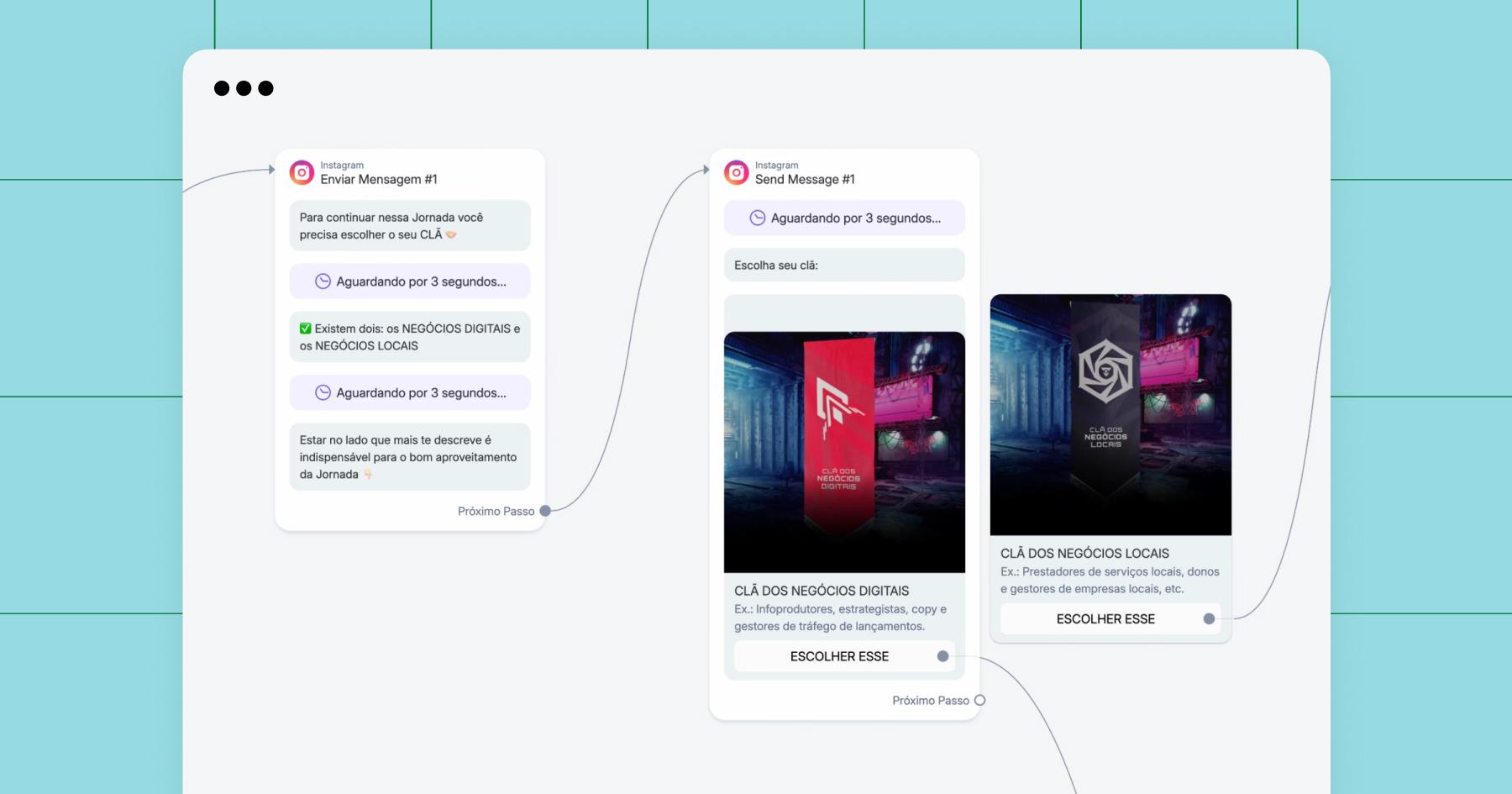1512x794 pixels.
Task: Click the clock icon in the Send Message #1 delay
Action: [x=757, y=218]
